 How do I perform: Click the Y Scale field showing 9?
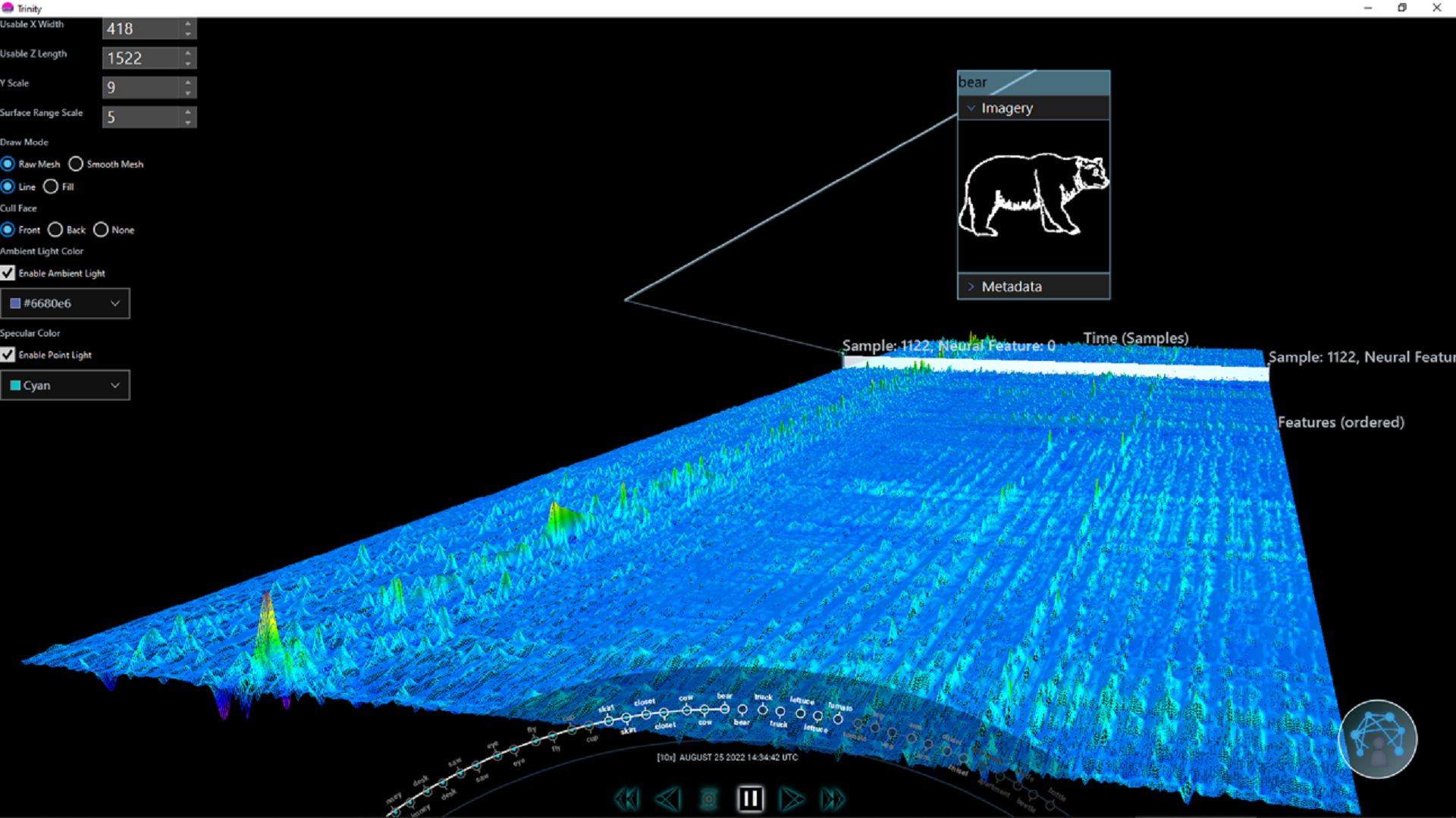tap(141, 88)
